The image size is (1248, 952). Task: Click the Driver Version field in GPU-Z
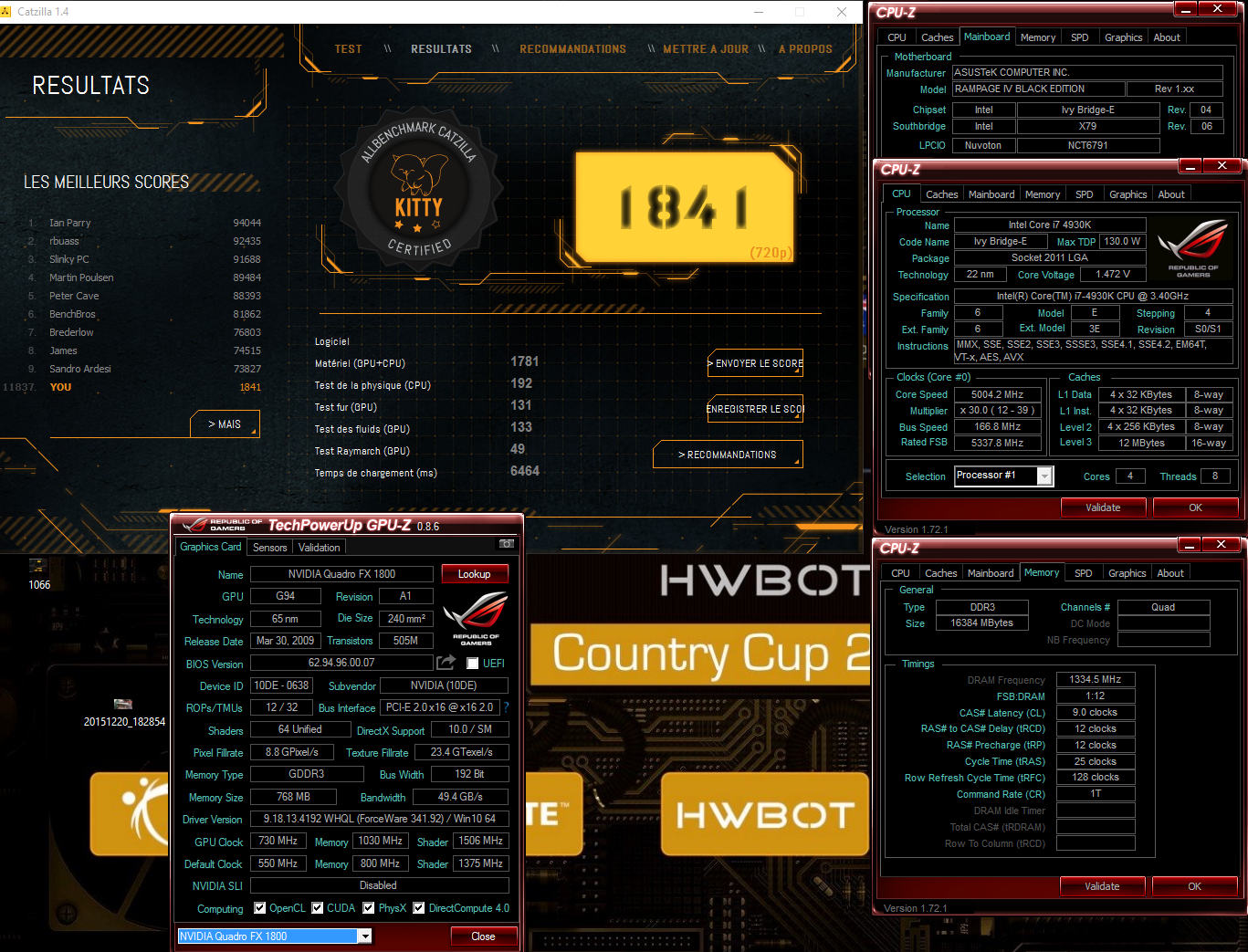(379, 819)
